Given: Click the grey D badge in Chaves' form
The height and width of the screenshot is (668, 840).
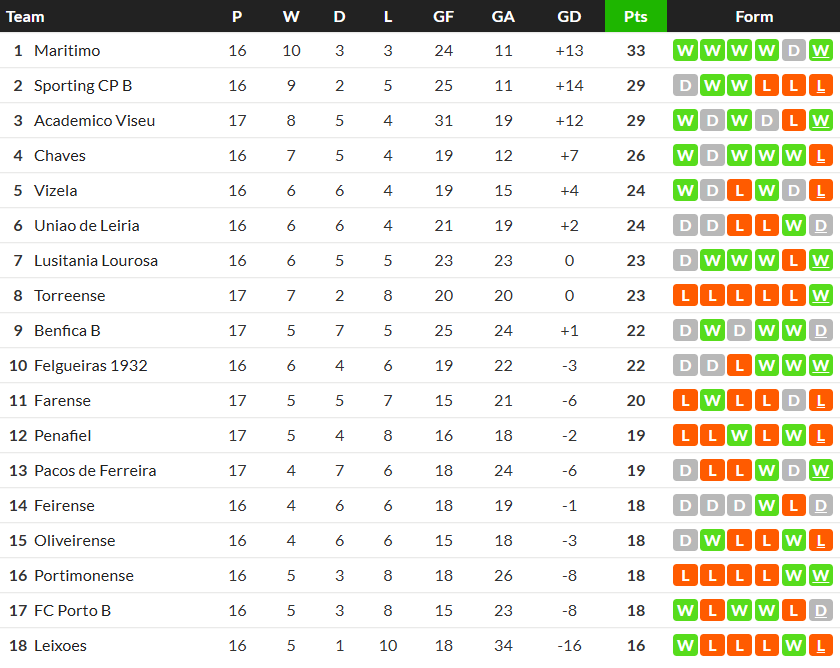Looking at the screenshot, I should 712,156.
